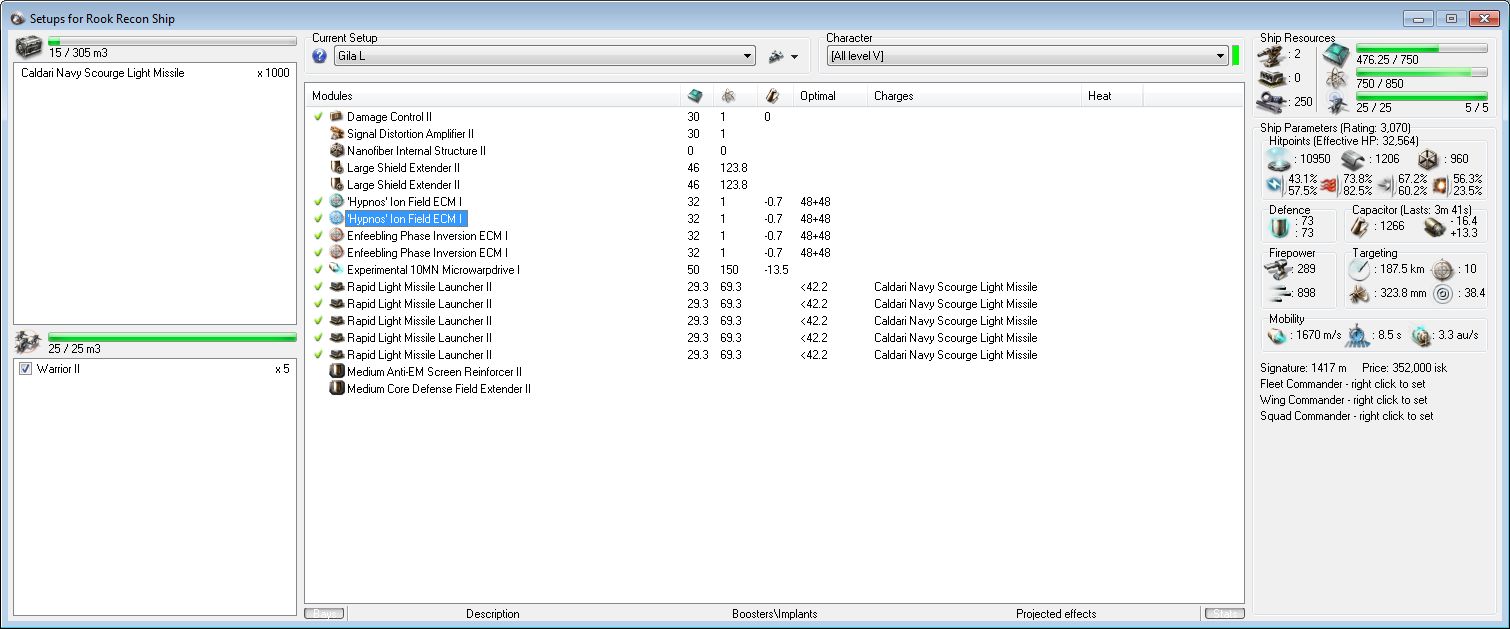Select the Signal Distortion Amplifier II module icon

point(336,134)
